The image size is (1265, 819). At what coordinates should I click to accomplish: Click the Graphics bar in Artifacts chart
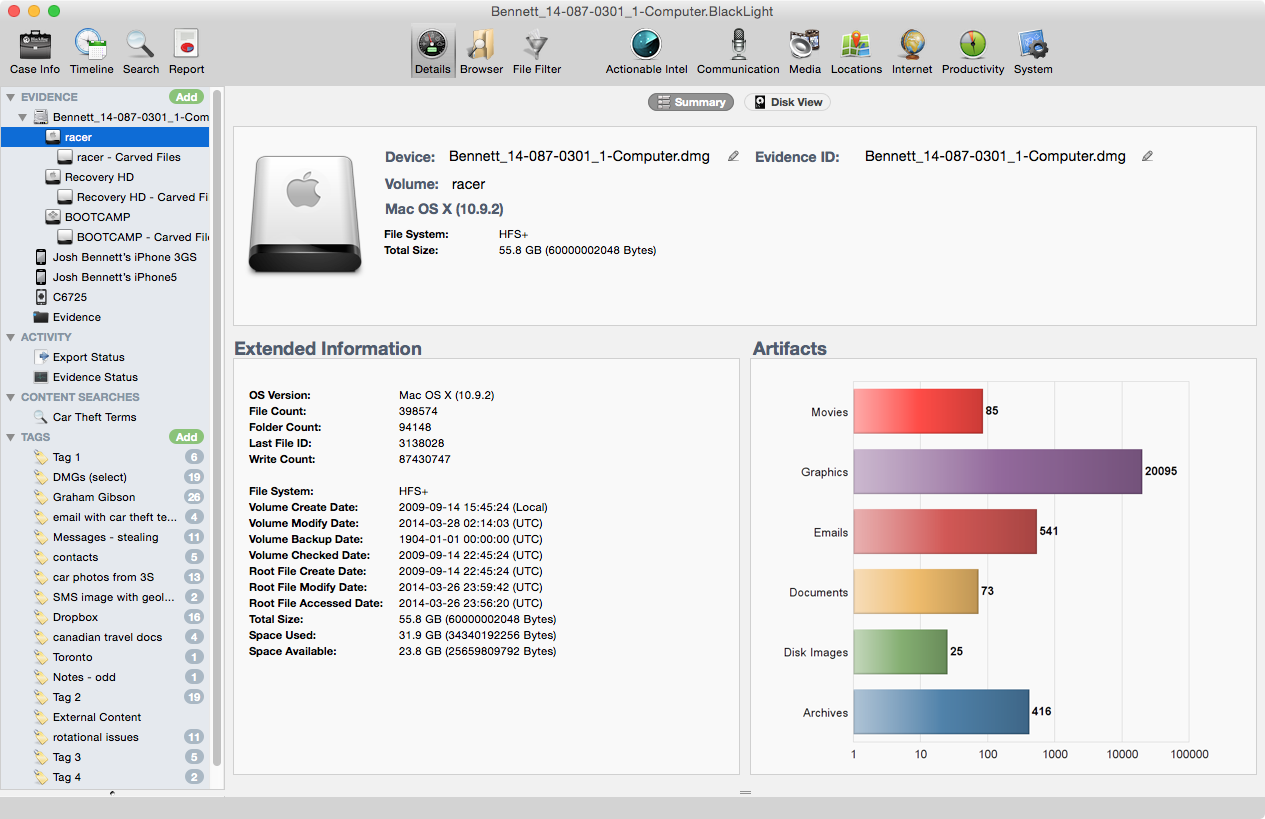[x=997, y=471]
